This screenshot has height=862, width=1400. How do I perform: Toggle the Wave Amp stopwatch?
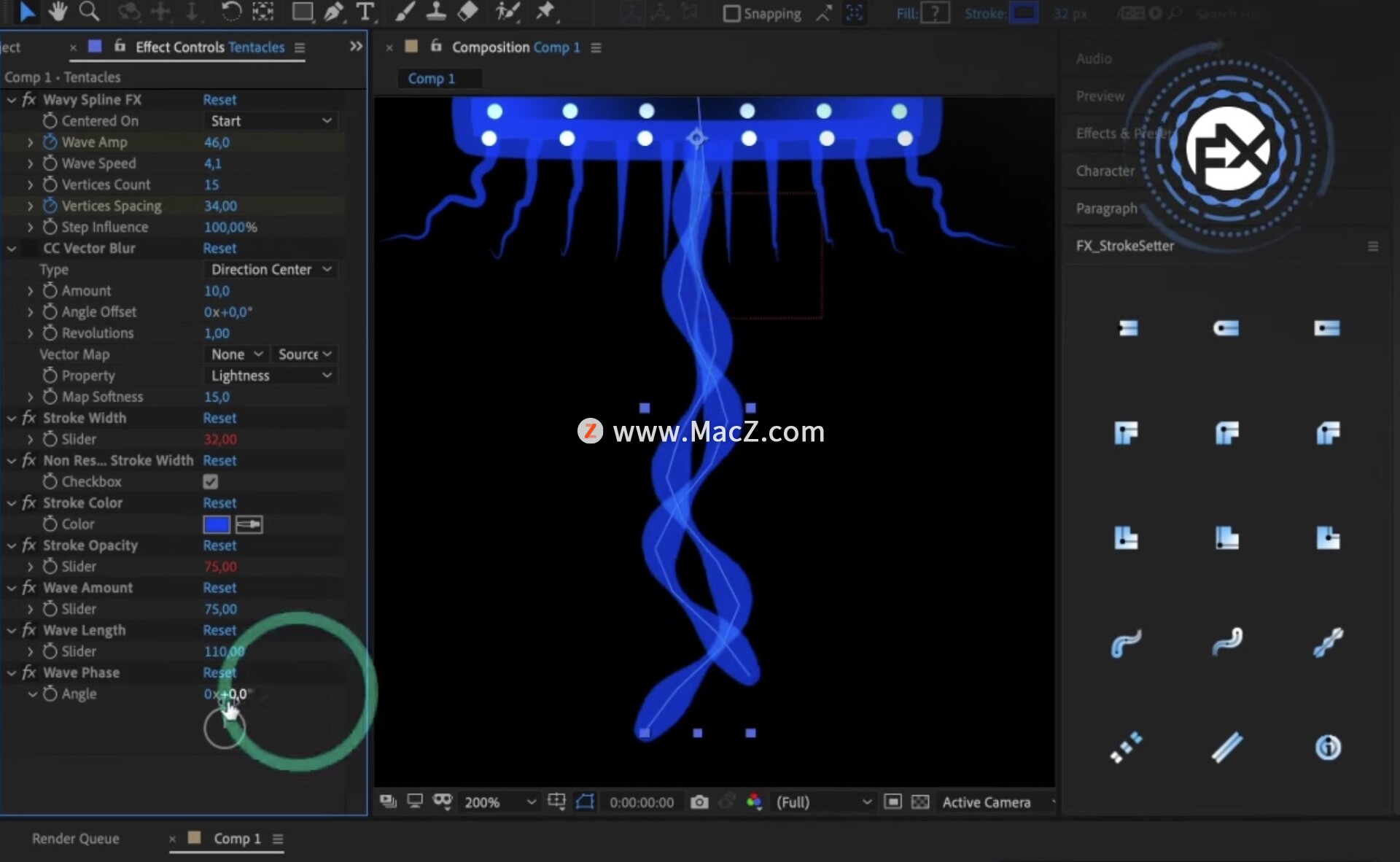(50, 142)
